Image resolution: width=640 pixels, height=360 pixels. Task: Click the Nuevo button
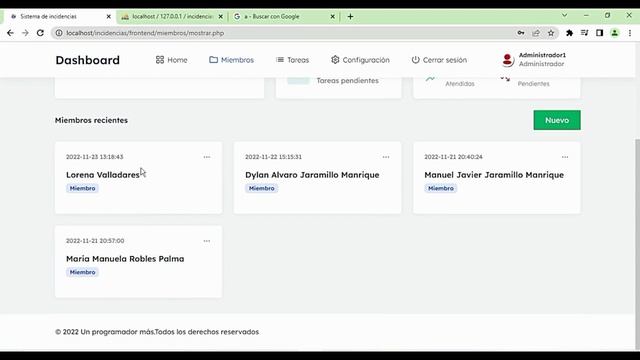pos(557,120)
